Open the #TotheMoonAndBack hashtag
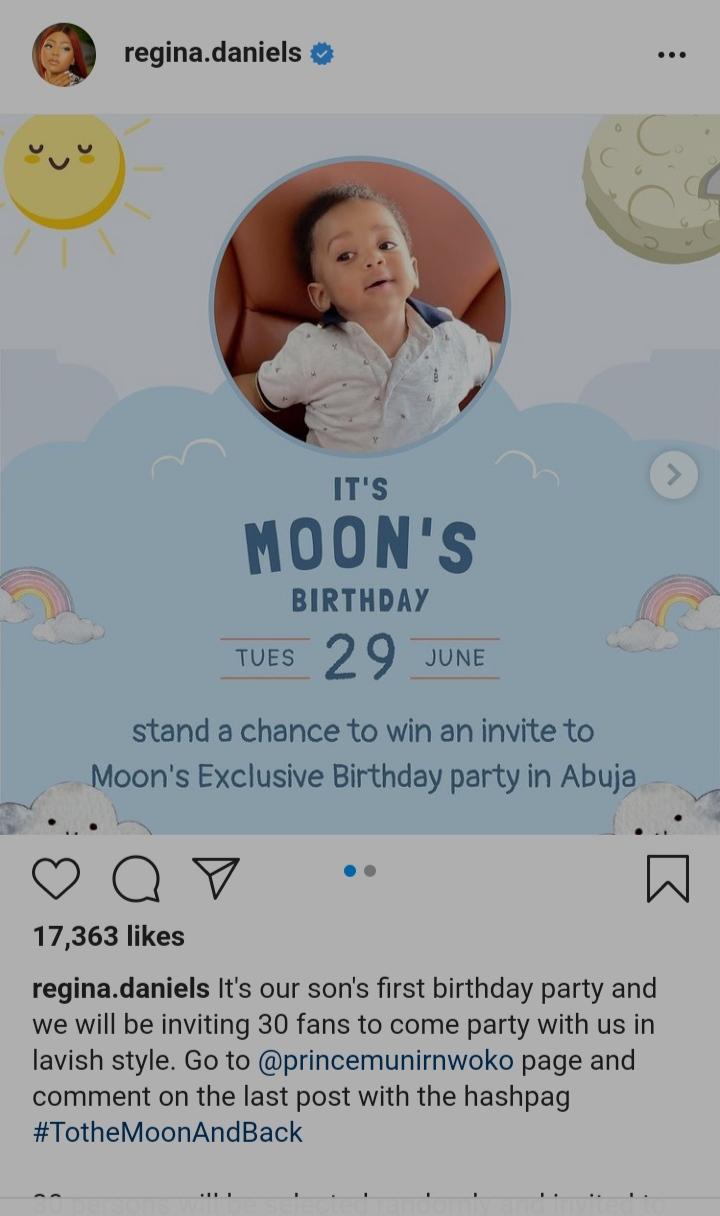 click(x=167, y=1132)
